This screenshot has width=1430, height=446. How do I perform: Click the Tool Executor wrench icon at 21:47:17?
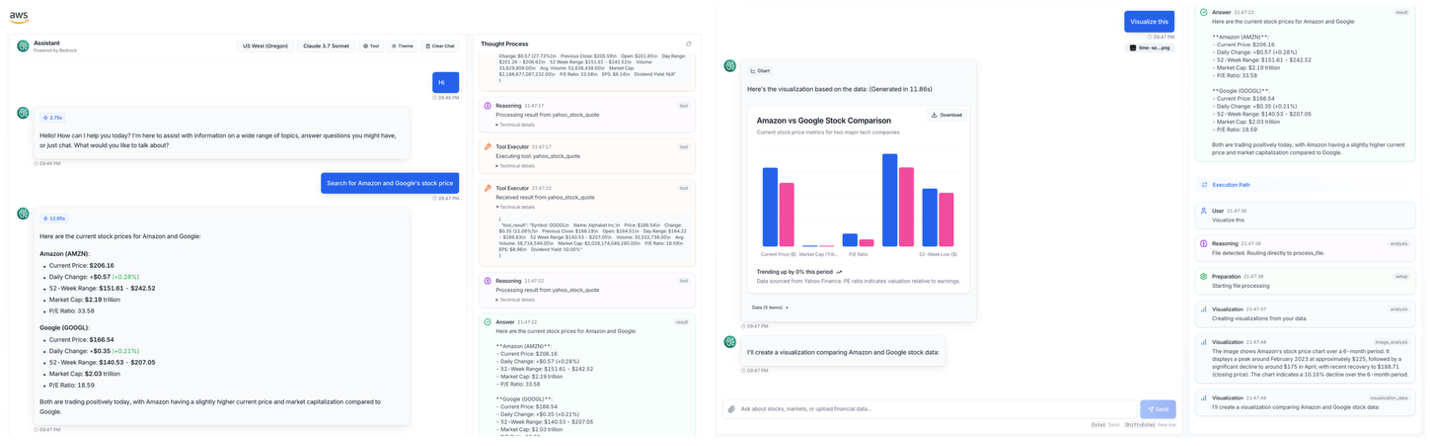coord(488,147)
